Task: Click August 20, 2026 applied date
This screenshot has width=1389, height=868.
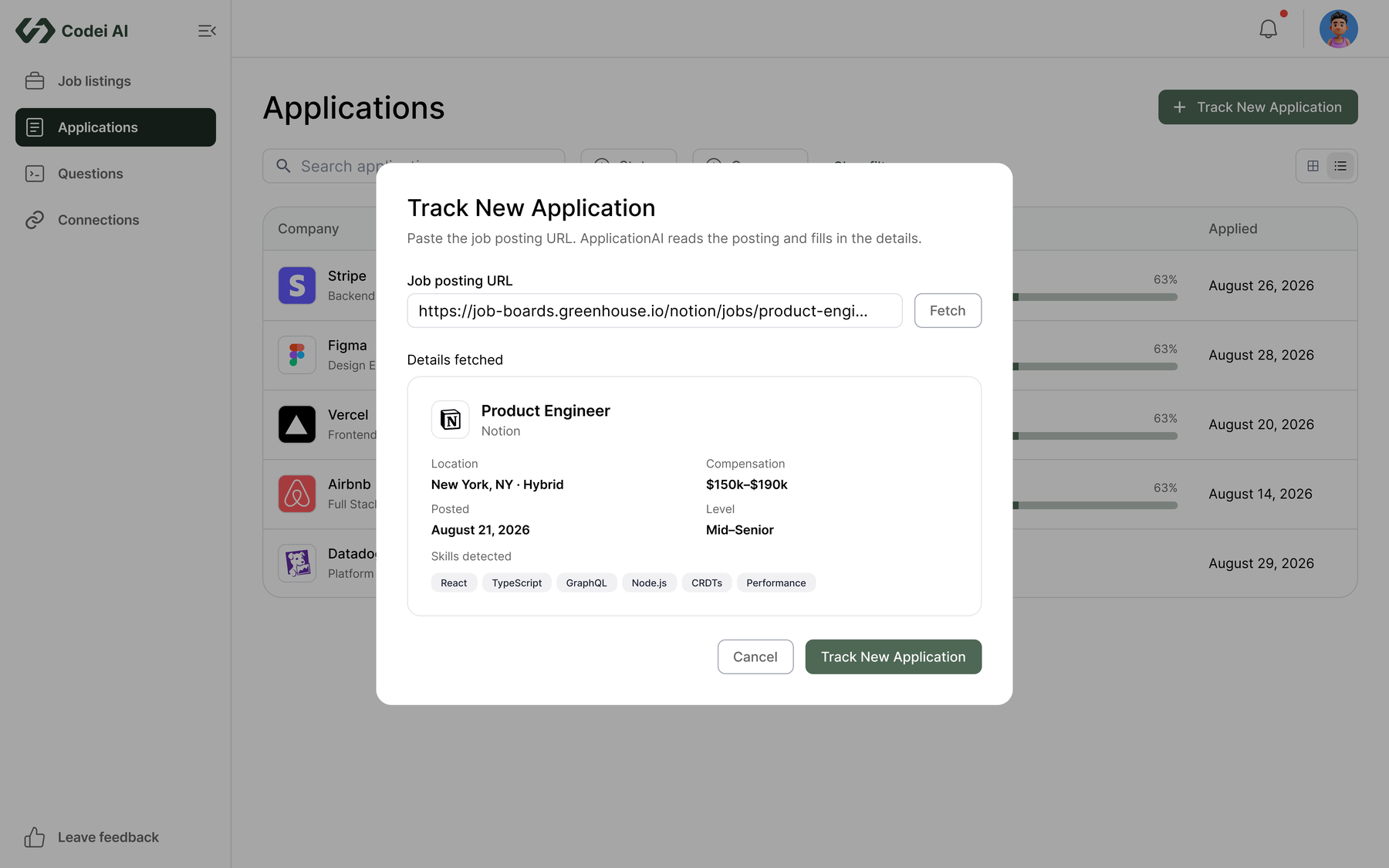Action: pos(1262,424)
